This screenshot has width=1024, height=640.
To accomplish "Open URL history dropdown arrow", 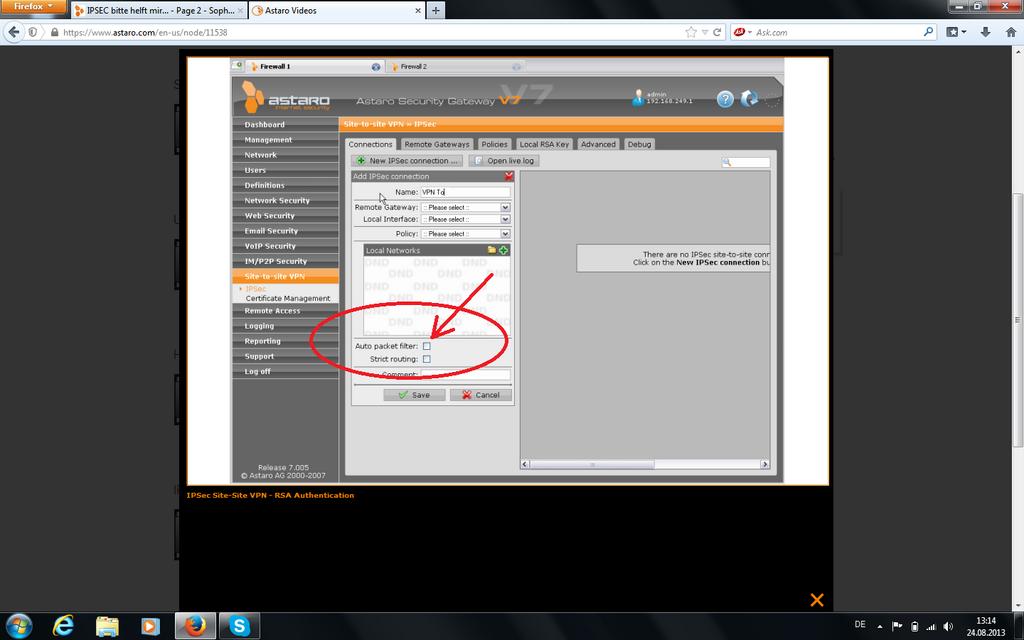I will (705, 32).
